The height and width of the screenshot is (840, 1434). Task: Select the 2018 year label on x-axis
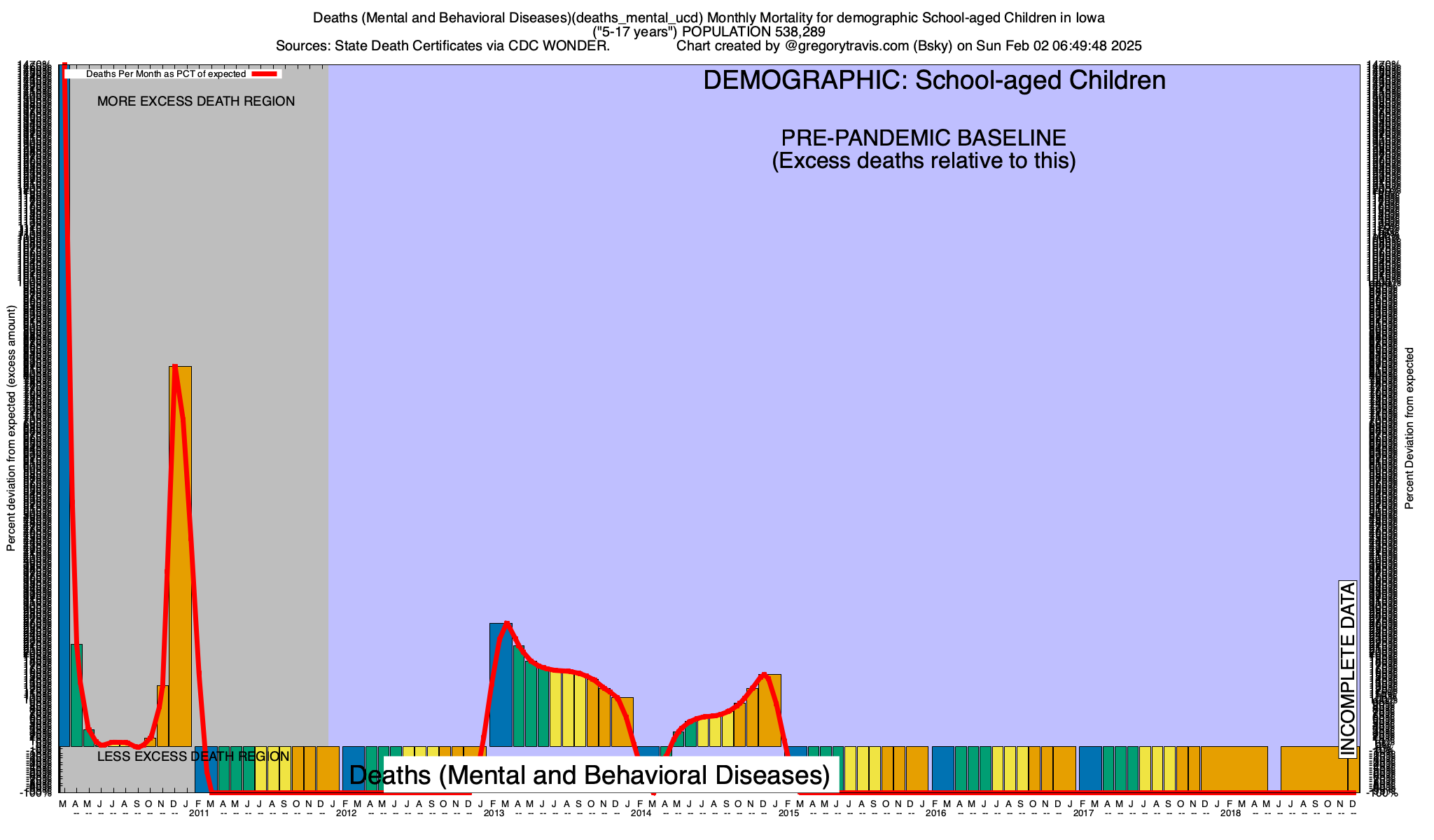point(1230,813)
